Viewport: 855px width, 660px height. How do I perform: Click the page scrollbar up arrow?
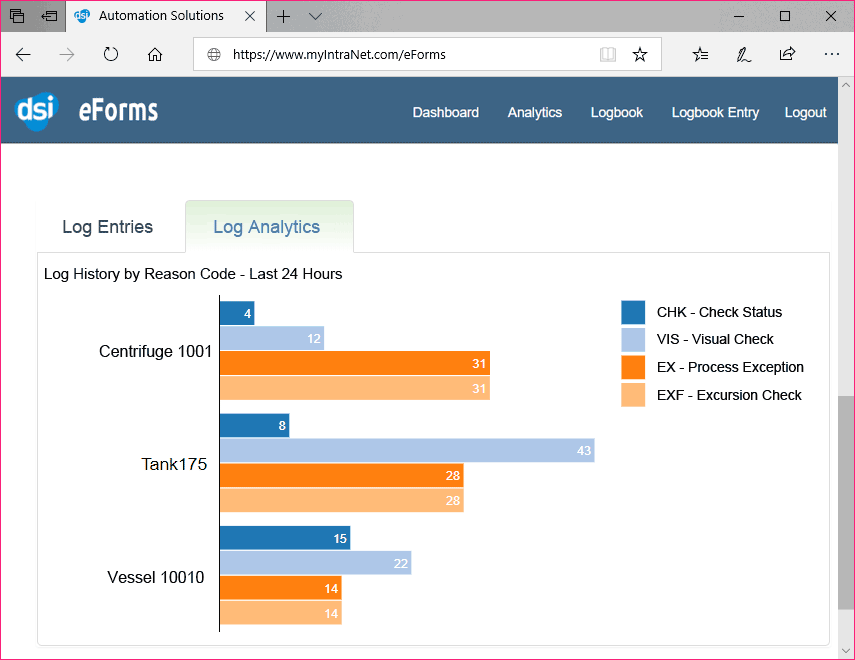tap(846, 85)
